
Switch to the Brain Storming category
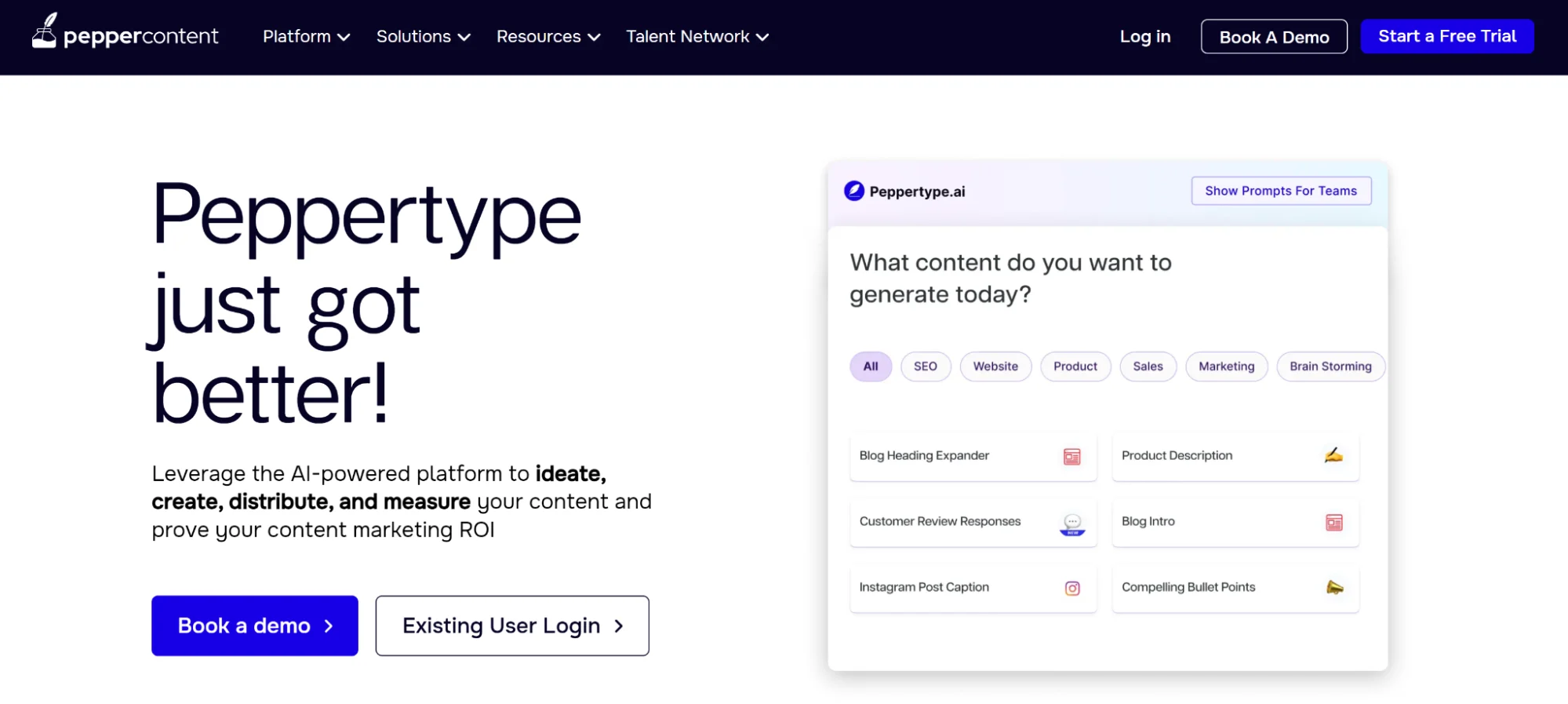(x=1330, y=367)
